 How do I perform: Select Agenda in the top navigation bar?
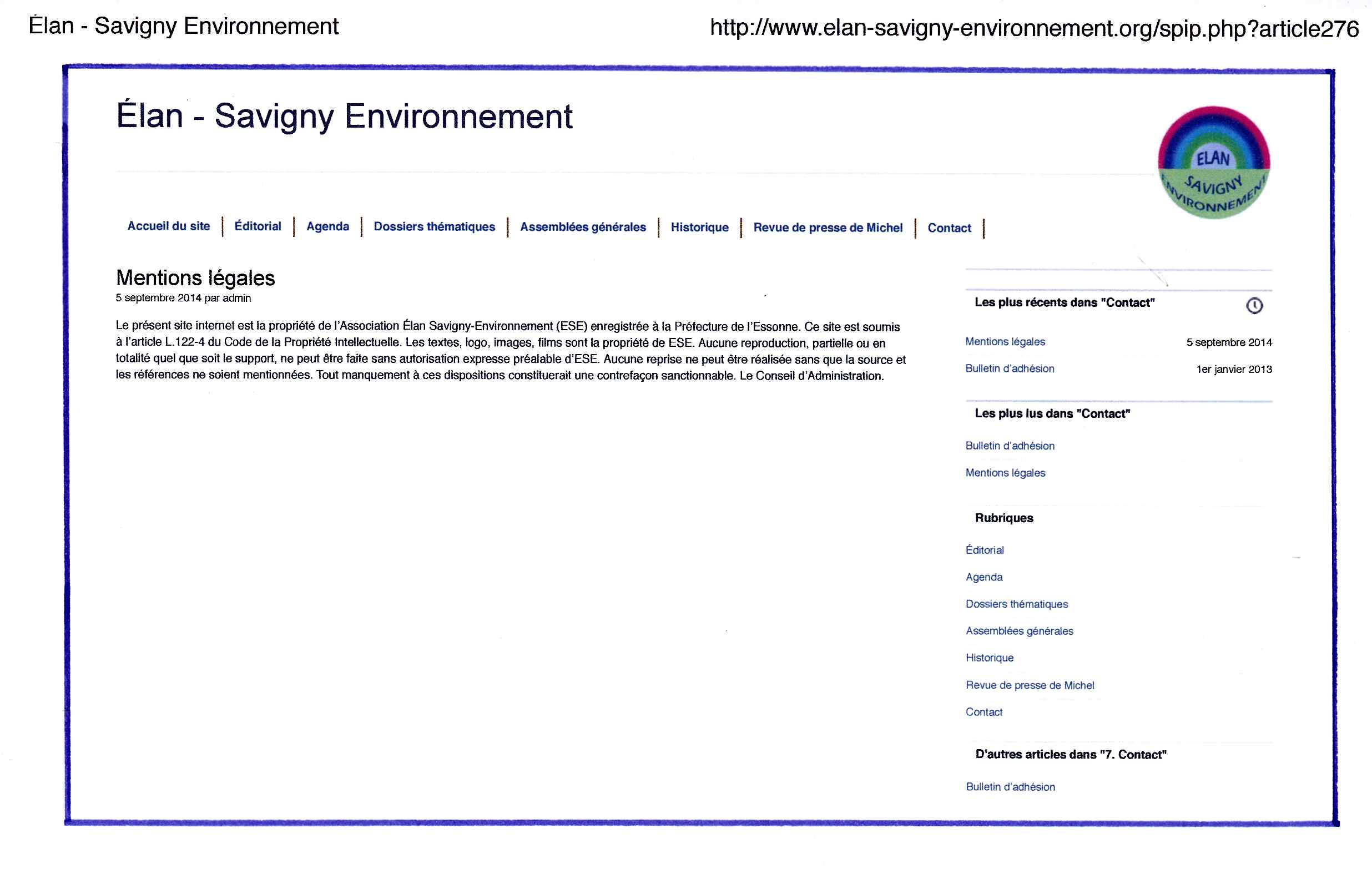tap(327, 226)
